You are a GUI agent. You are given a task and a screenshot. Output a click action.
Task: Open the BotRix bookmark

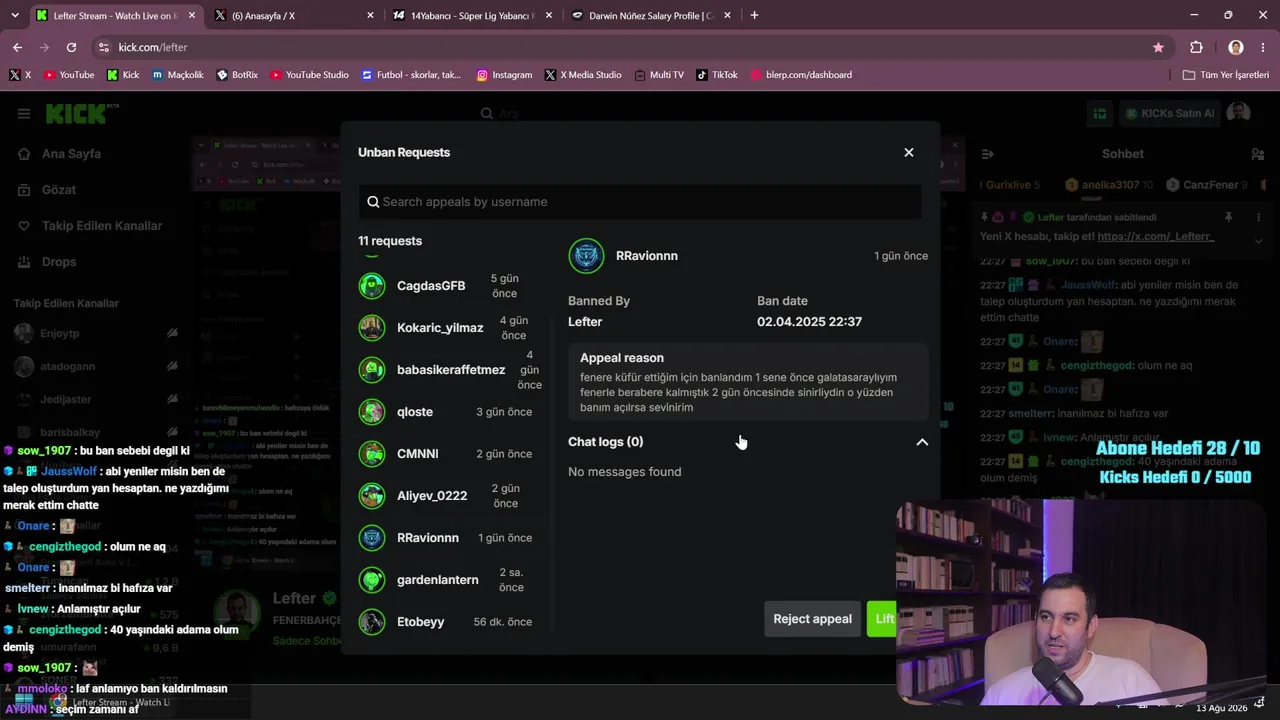(237, 75)
